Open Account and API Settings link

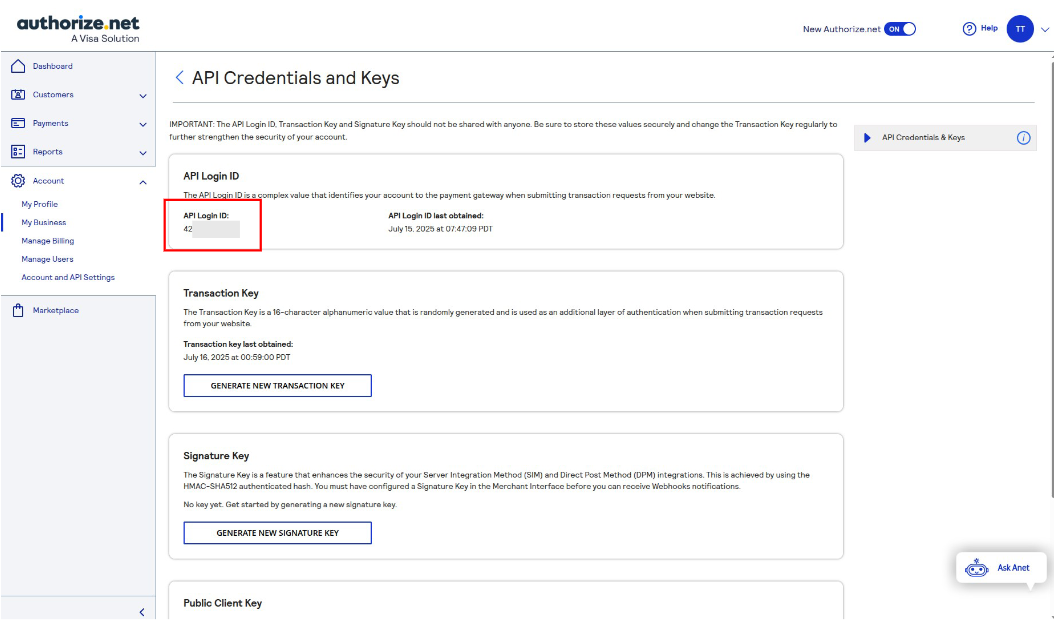click(x=68, y=277)
